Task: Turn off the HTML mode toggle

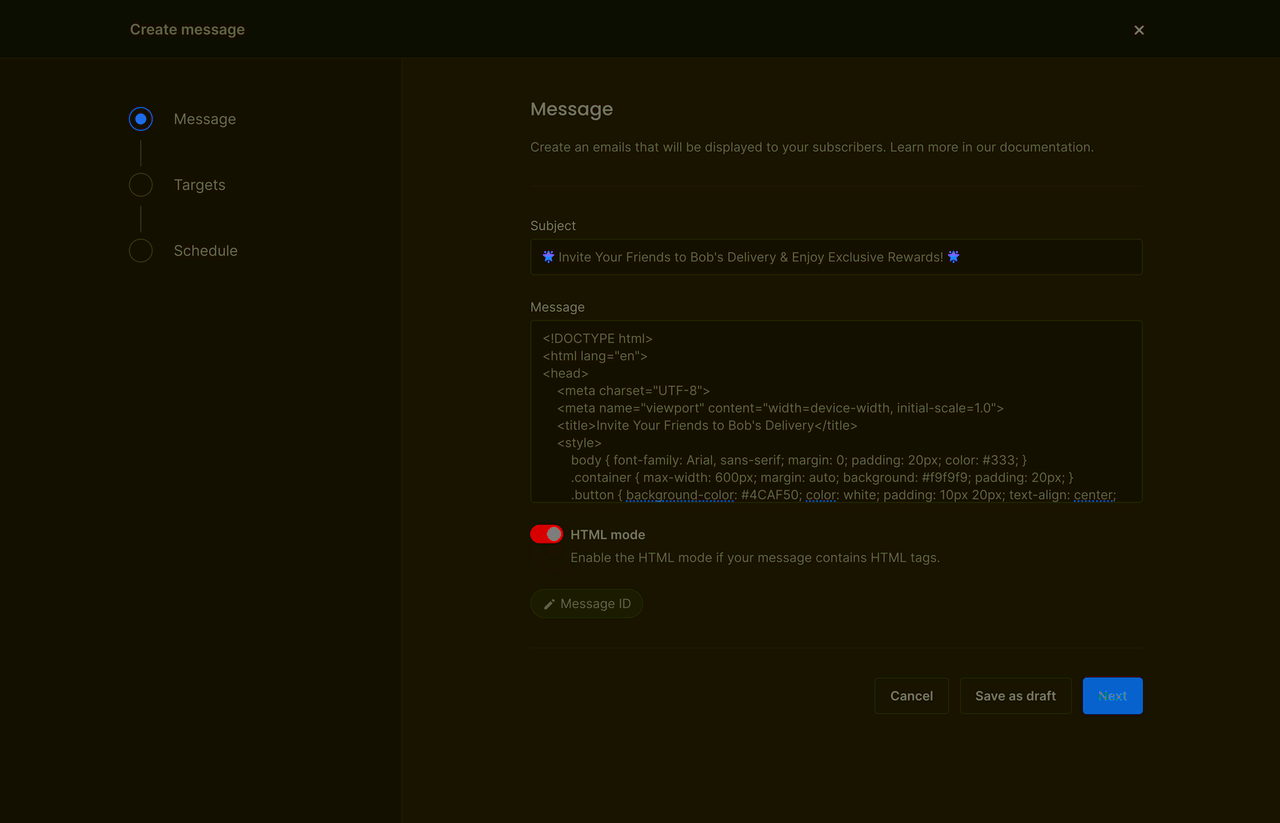Action: click(x=546, y=534)
